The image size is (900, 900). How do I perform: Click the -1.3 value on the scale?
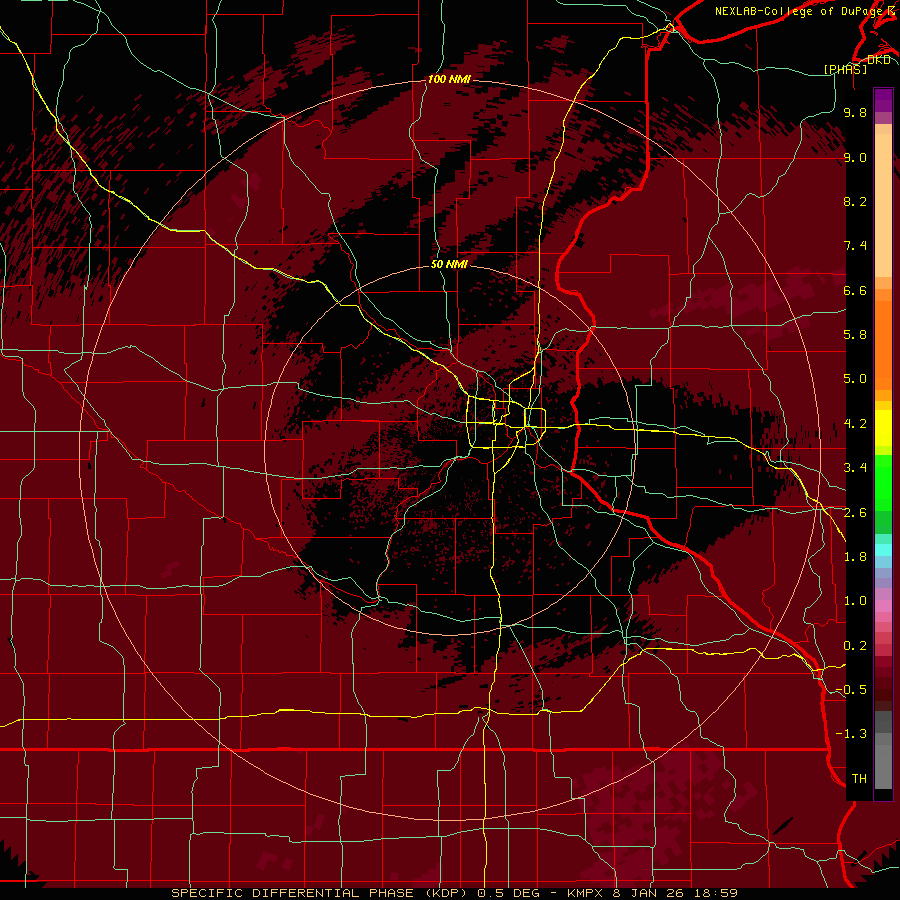coord(851,734)
